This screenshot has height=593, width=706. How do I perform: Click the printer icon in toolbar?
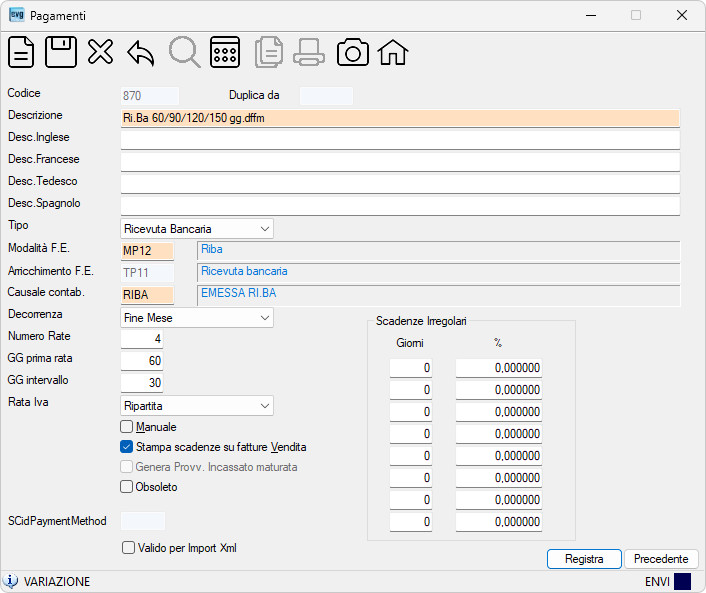click(x=309, y=53)
